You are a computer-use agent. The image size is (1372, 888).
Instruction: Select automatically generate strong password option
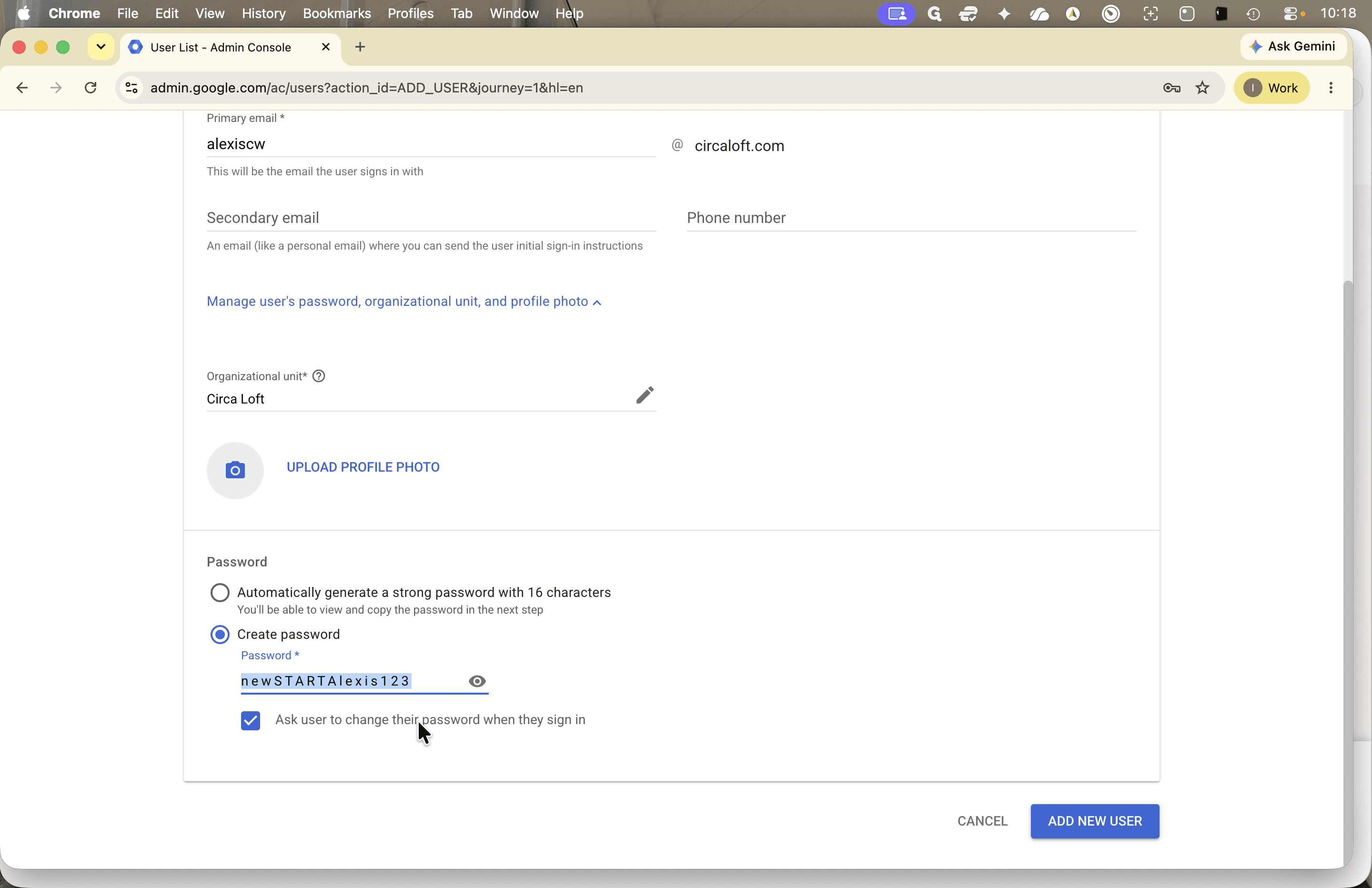pos(220,592)
